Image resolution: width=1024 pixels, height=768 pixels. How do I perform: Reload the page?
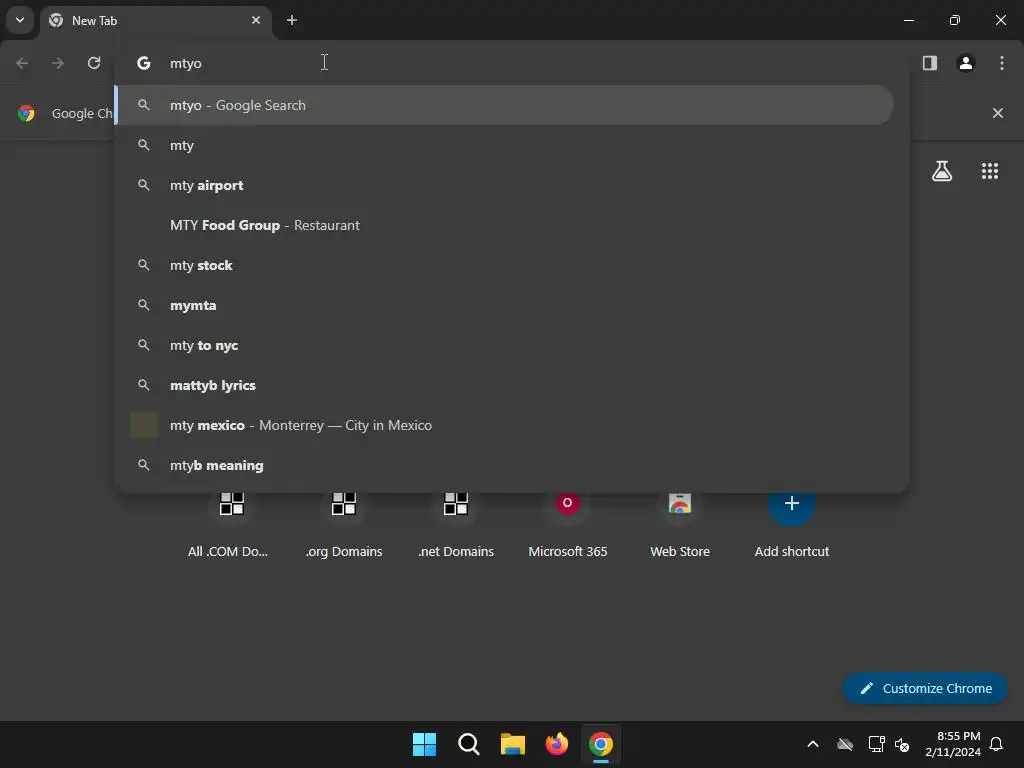coord(94,63)
